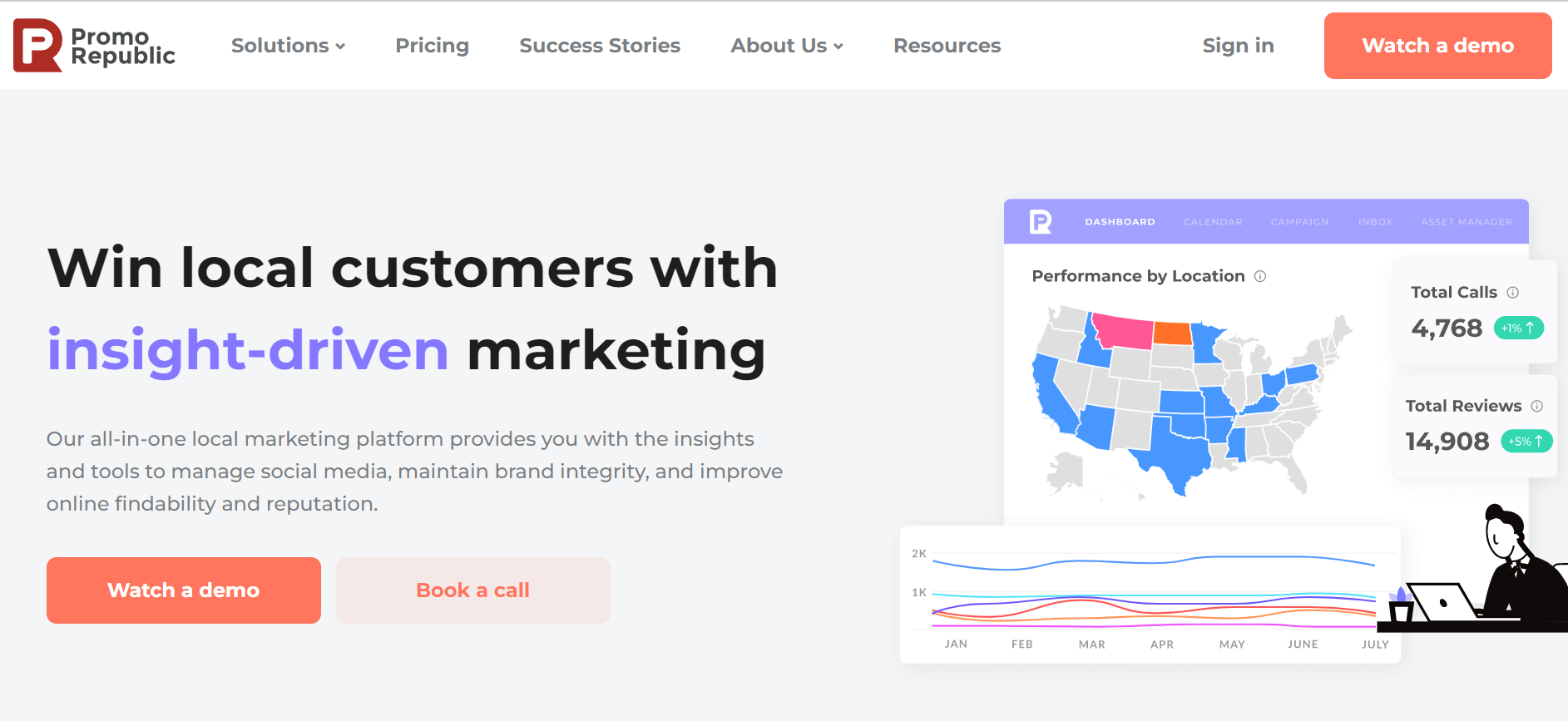Click the orange Watch a demo hero button
This screenshot has width=1568, height=721.
[x=183, y=590]
